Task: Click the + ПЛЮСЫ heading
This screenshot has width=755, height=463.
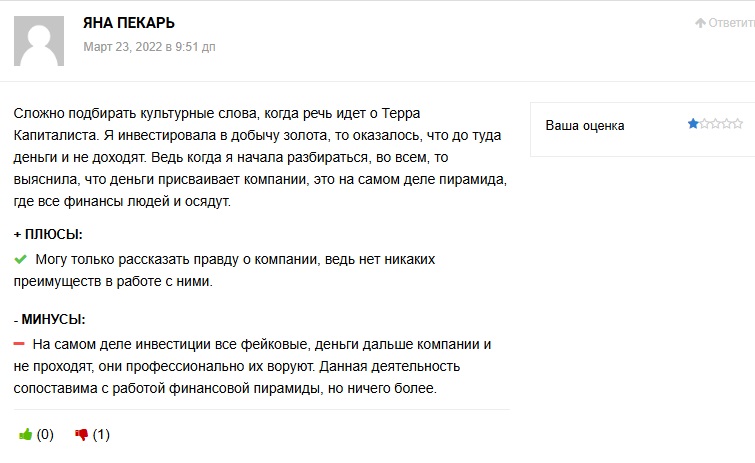Action: coord(48,234)
